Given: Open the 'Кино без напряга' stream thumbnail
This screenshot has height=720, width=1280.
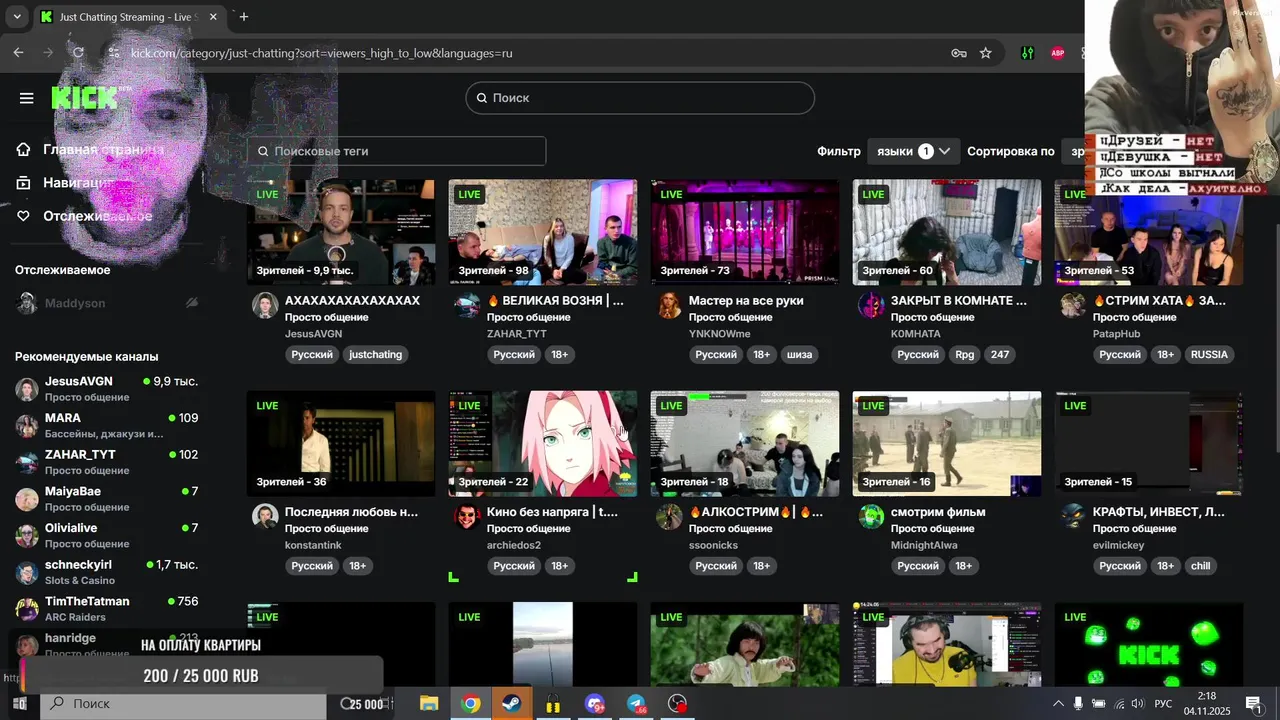Looking at the screenshot, I should (x=543, y=443).
